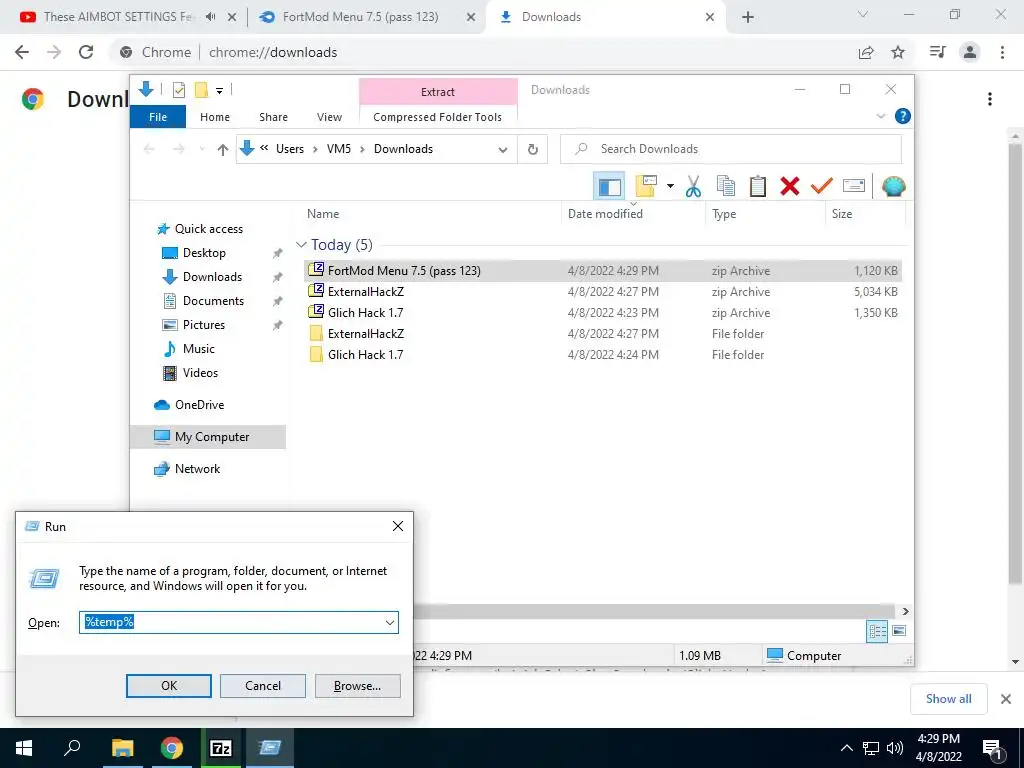Screen dimensions: 1024x768
Task: Click Chrome's reload page button
Action: (x=86, y=52)
